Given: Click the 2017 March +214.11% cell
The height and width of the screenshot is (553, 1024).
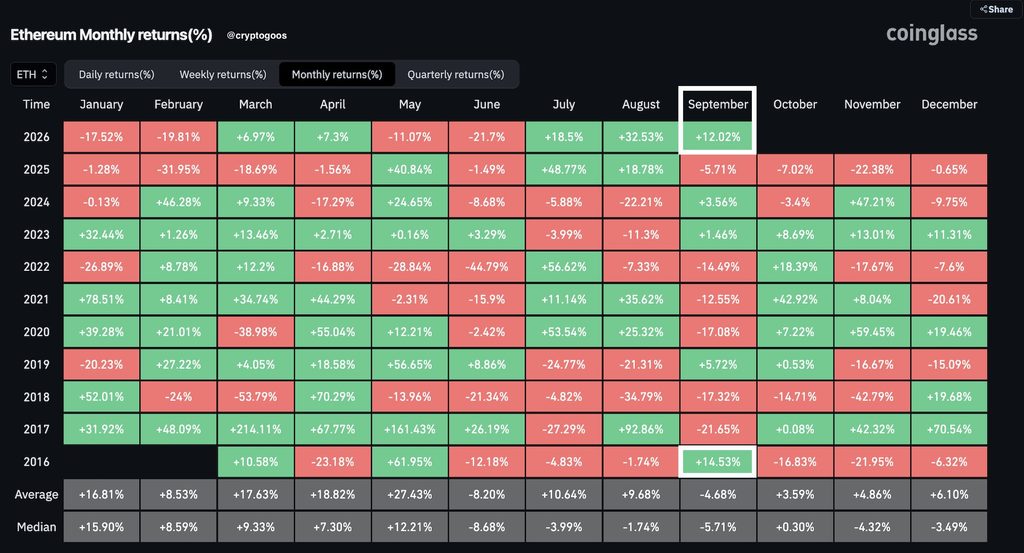Looking at the screenshot, I should pos(255,430).
